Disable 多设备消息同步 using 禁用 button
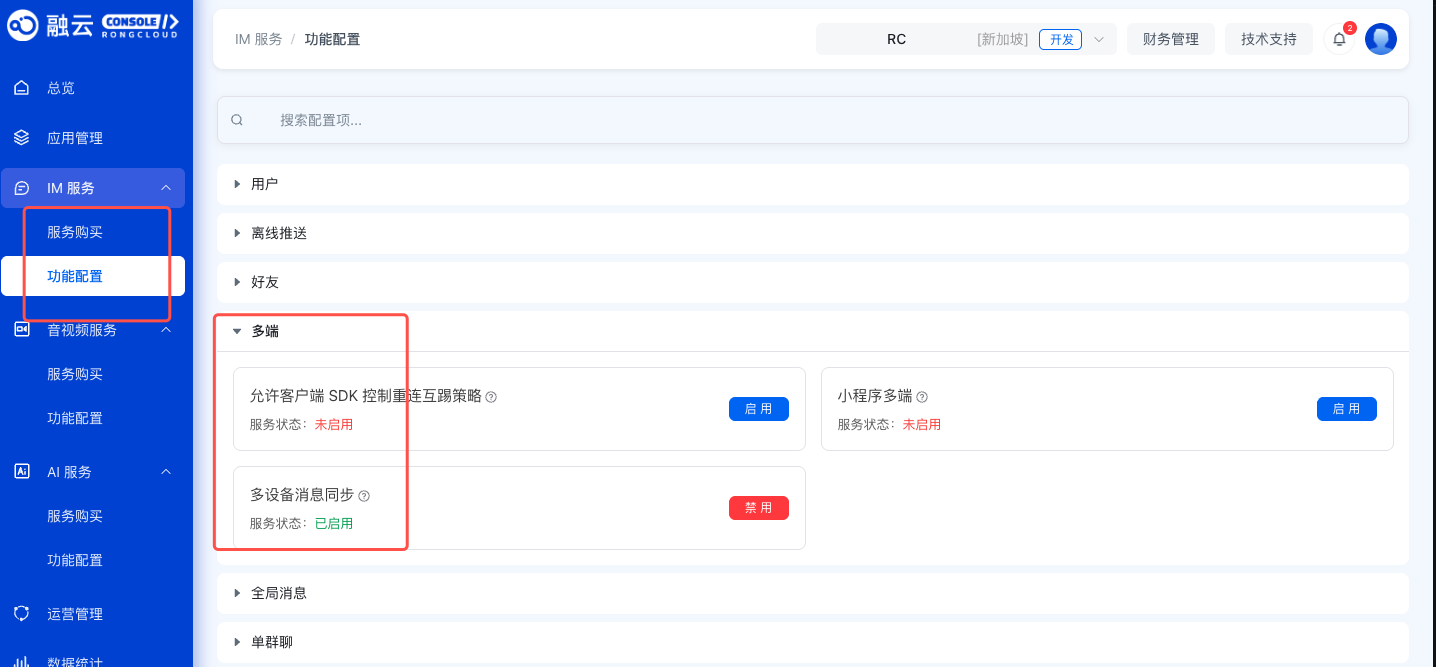Viewport: 1436px width, 667px height. click(758, 508)
